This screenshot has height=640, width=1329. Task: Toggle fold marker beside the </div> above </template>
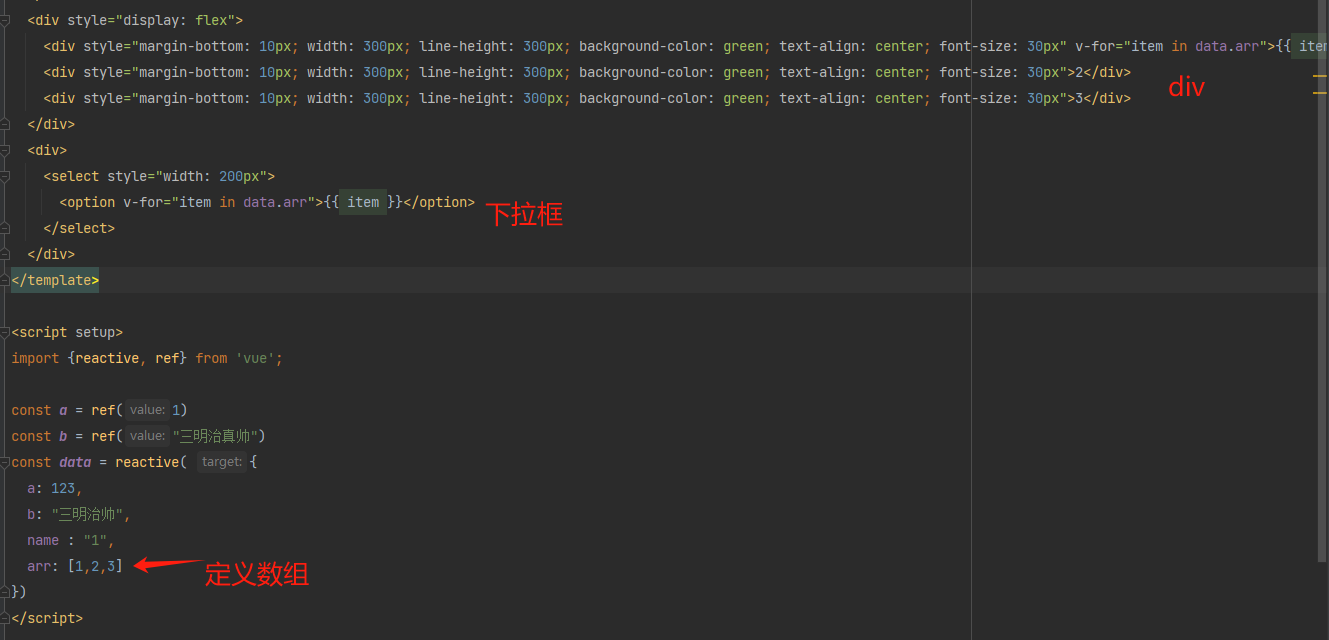pyautogui.click(x=5, y=254)
